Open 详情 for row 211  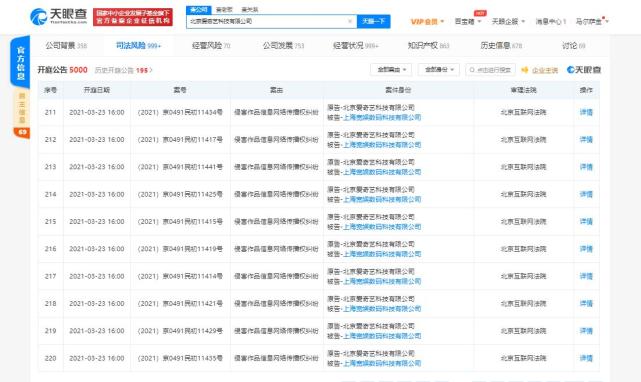coord(586,112)
